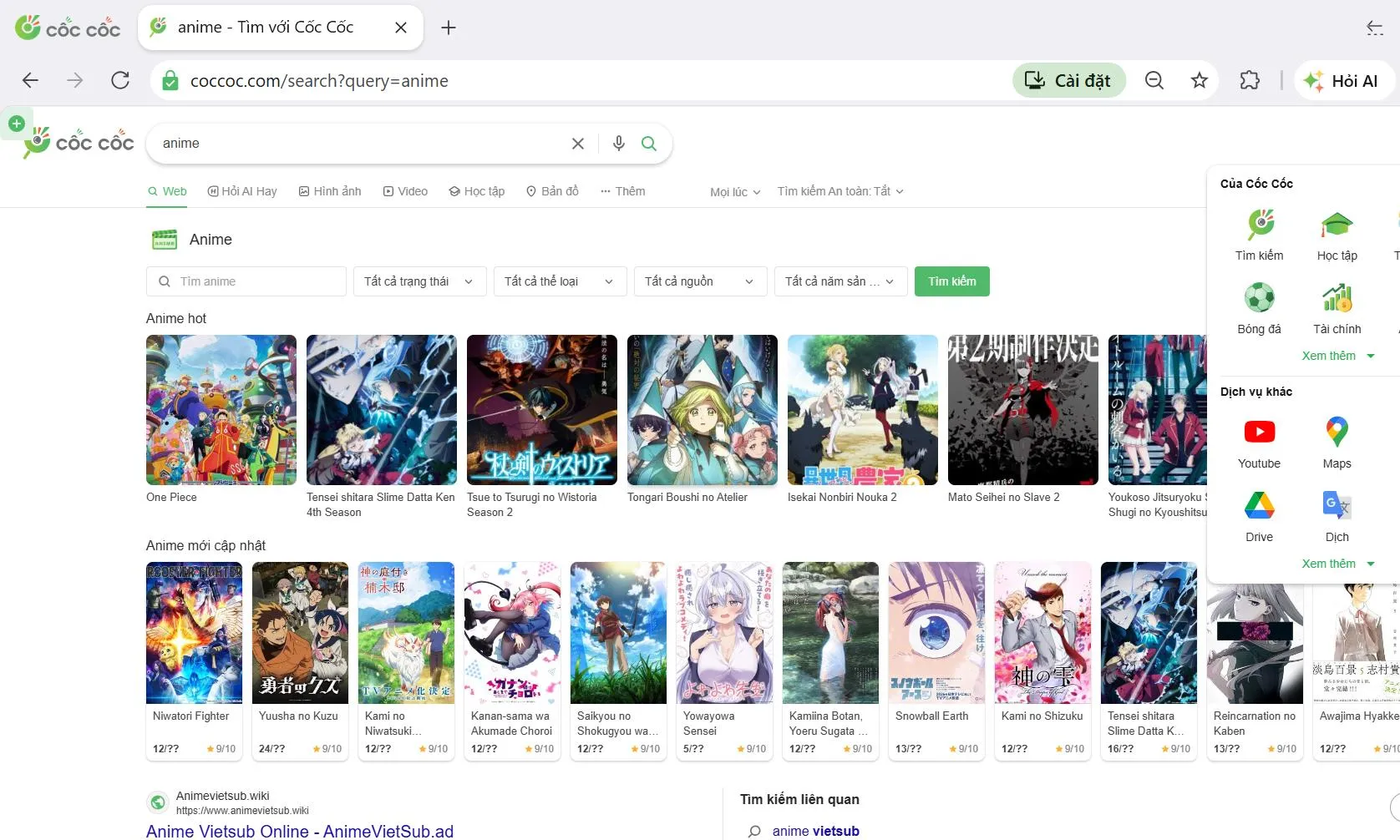Switch to the Video tab

[405, 191]
